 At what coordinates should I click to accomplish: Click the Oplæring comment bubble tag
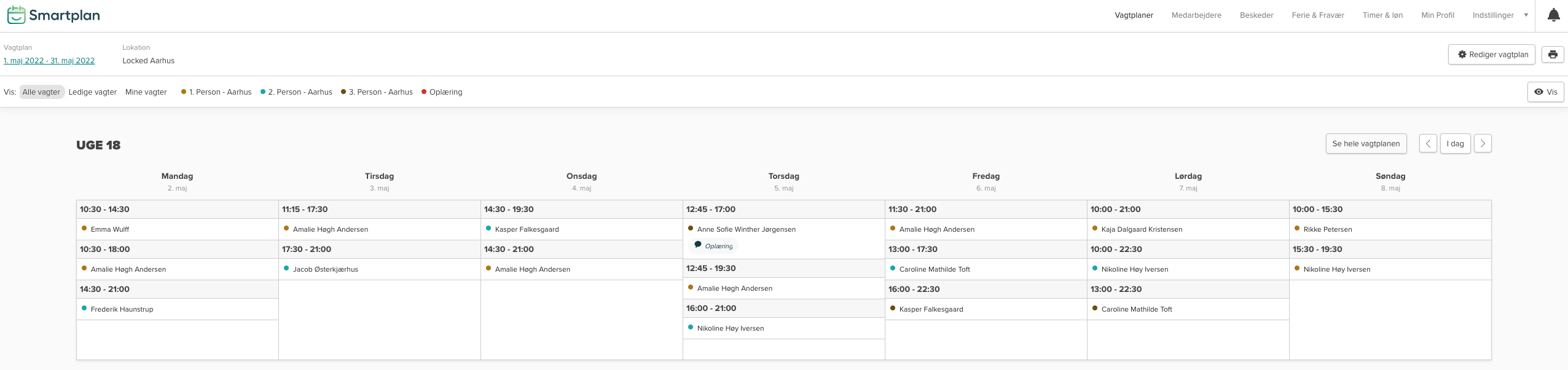pos(713,246)
